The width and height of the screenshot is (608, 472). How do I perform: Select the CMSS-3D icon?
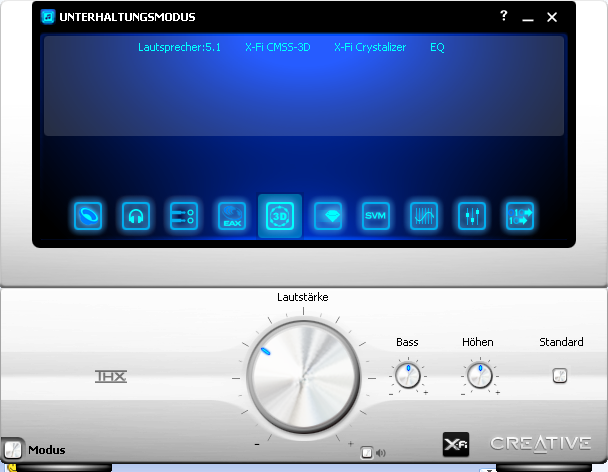click(280, 216)
